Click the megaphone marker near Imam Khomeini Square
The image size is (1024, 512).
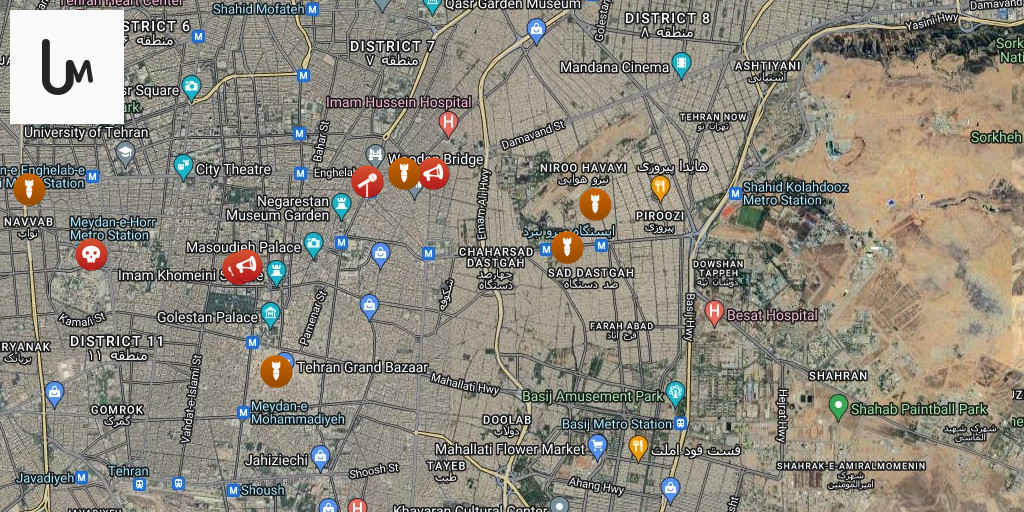click(x=243, y=266)
